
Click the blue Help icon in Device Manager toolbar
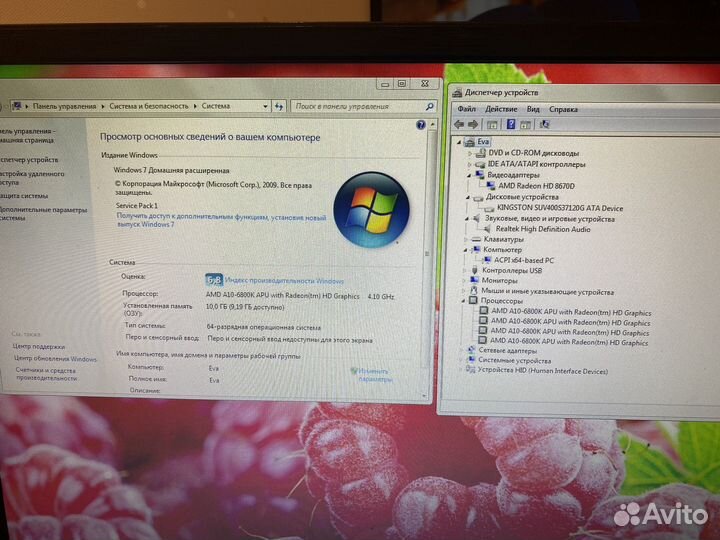[x=511, y=124]
